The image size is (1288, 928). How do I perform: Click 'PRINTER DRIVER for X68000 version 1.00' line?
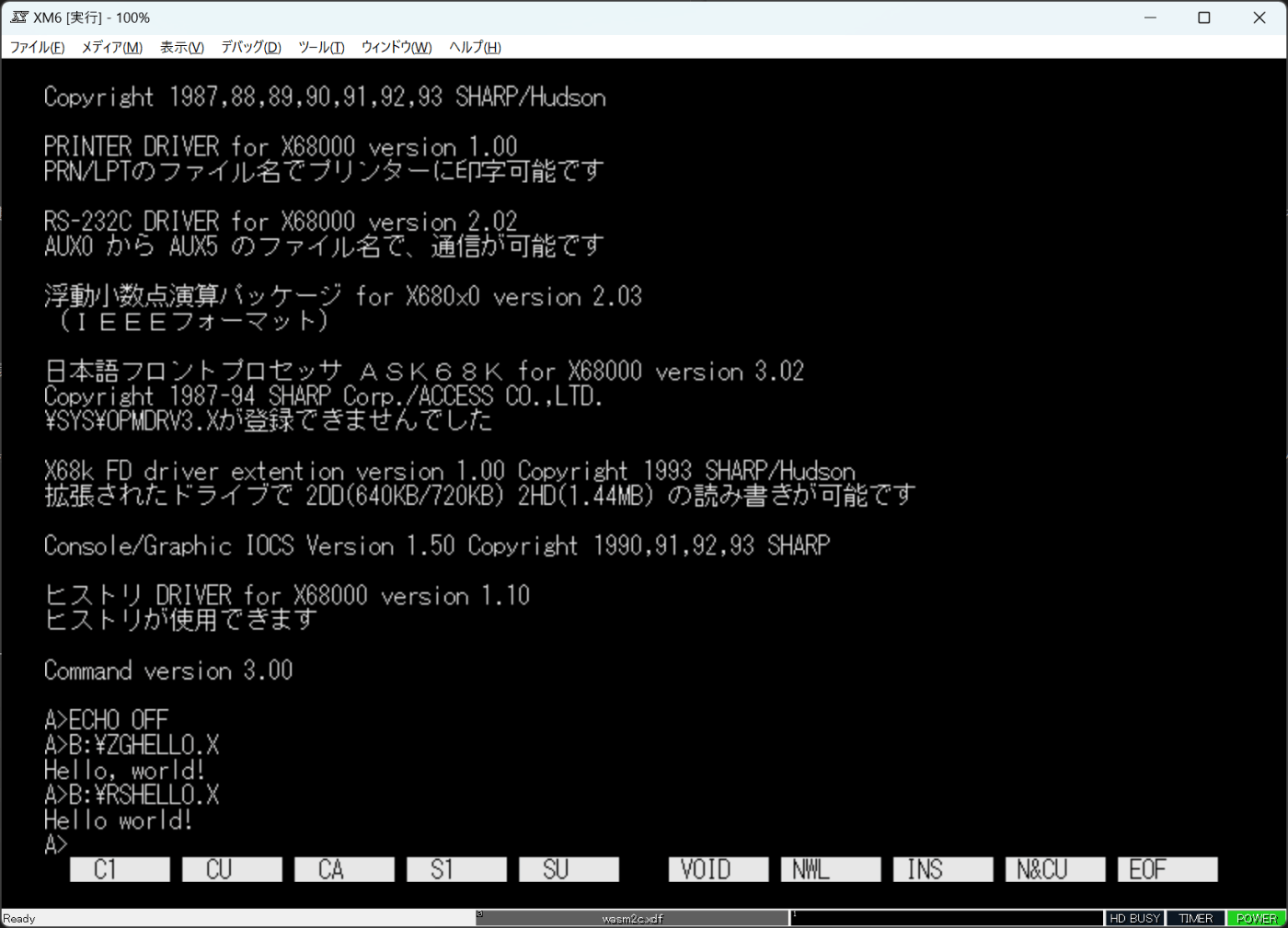281,146
